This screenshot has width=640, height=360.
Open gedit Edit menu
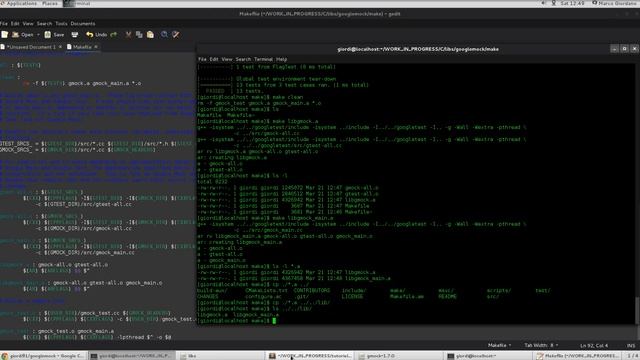(15, 24)
